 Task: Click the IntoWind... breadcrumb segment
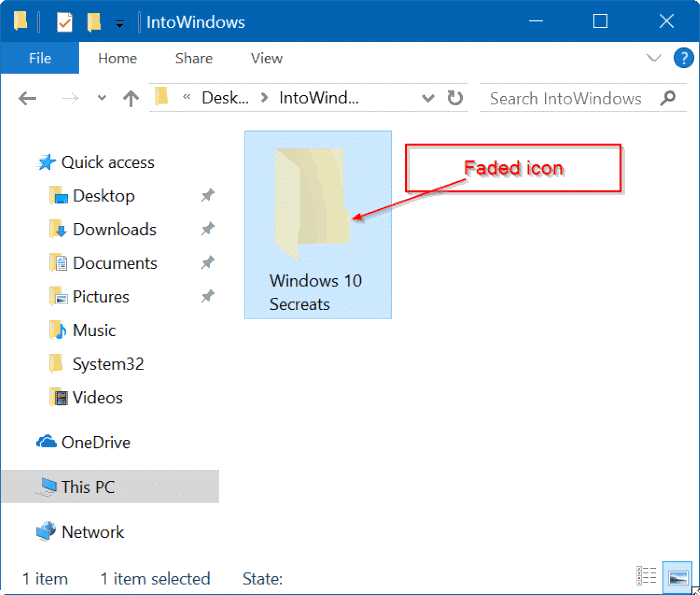point(319,97)
